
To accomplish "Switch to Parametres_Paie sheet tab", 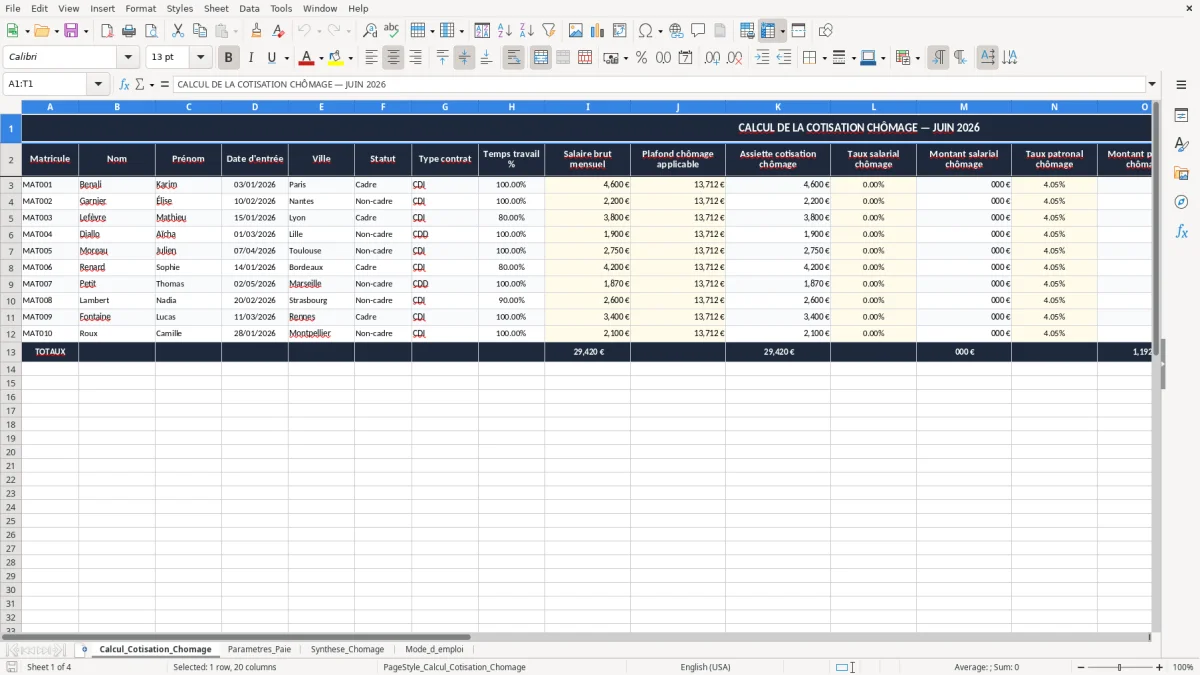I will 259,649.
